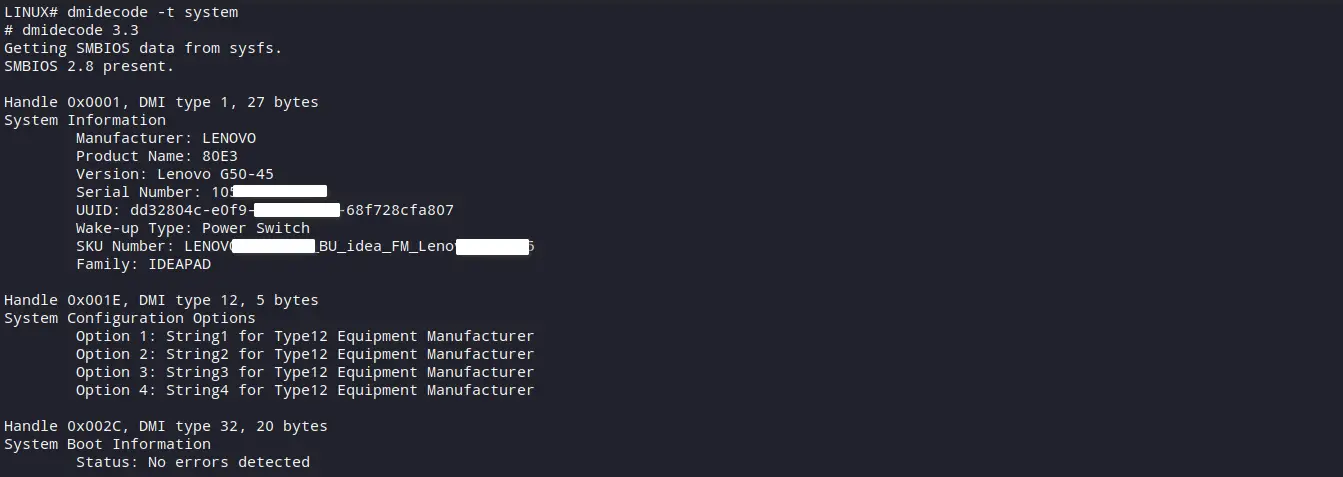Click the System Information heading

[85, 120]
